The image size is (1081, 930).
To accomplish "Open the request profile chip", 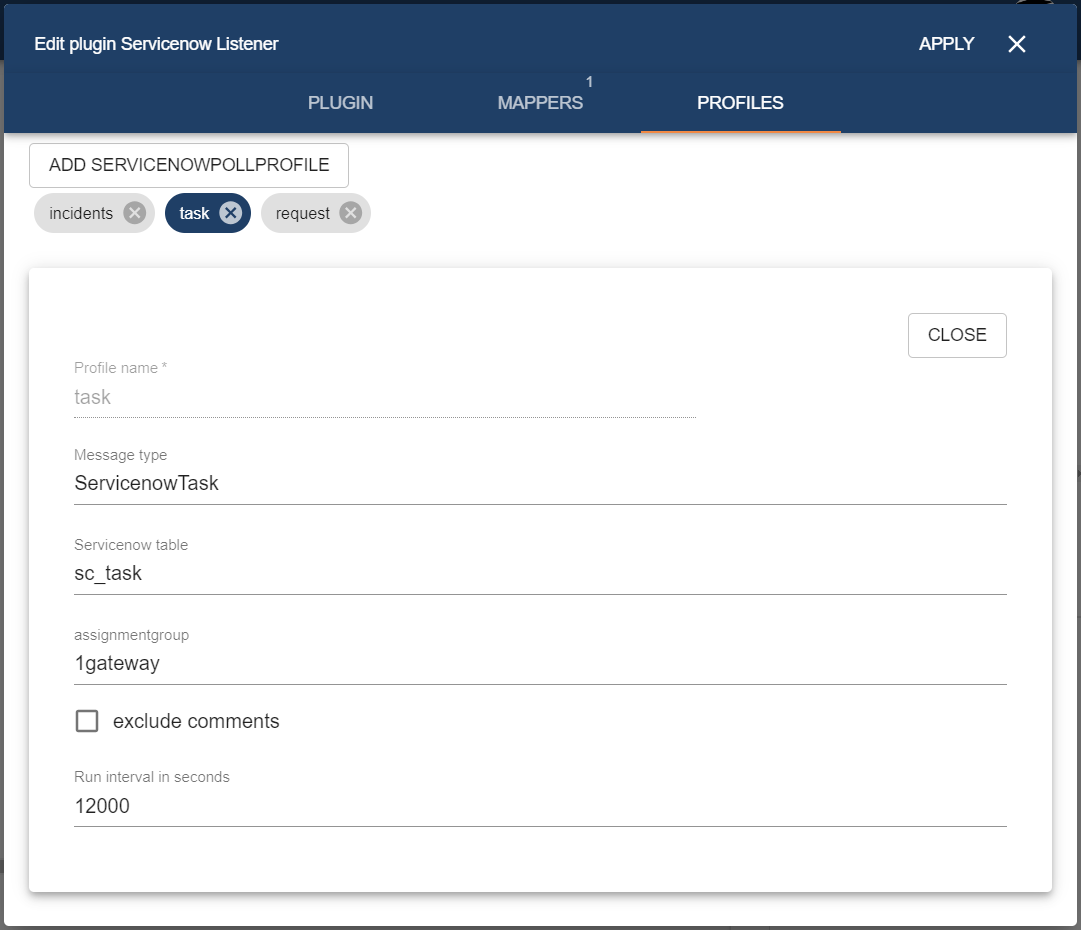I will pos(302,213).
